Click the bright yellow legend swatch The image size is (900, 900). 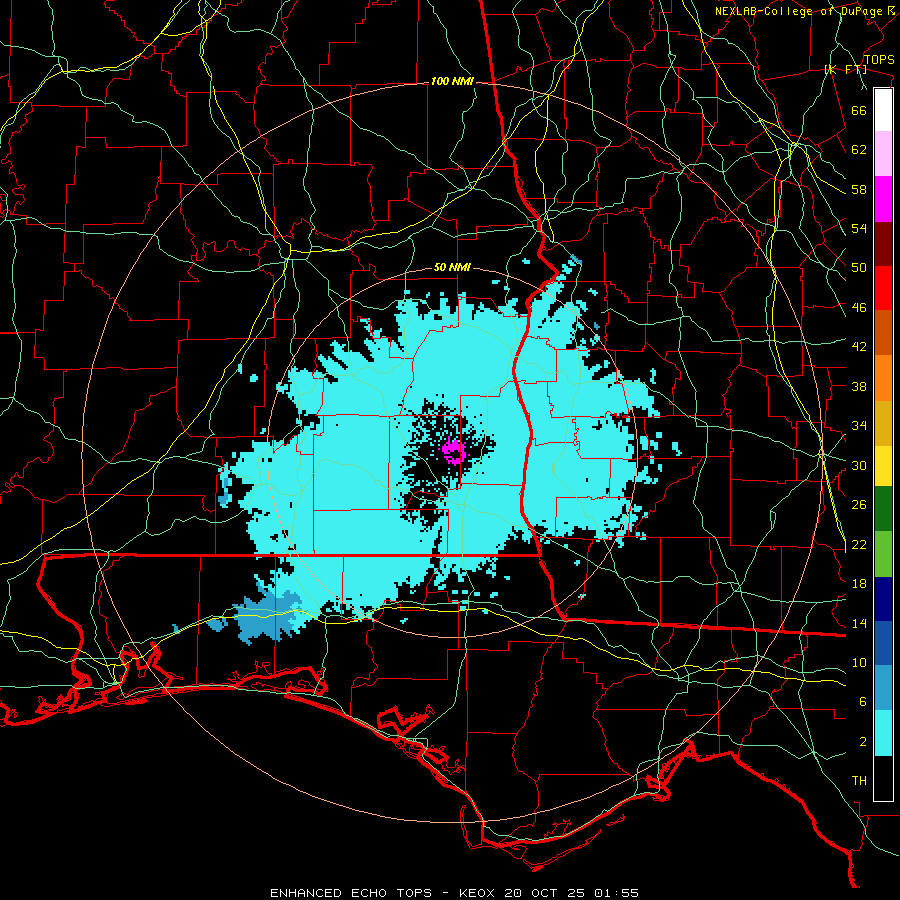pos(883,466)
